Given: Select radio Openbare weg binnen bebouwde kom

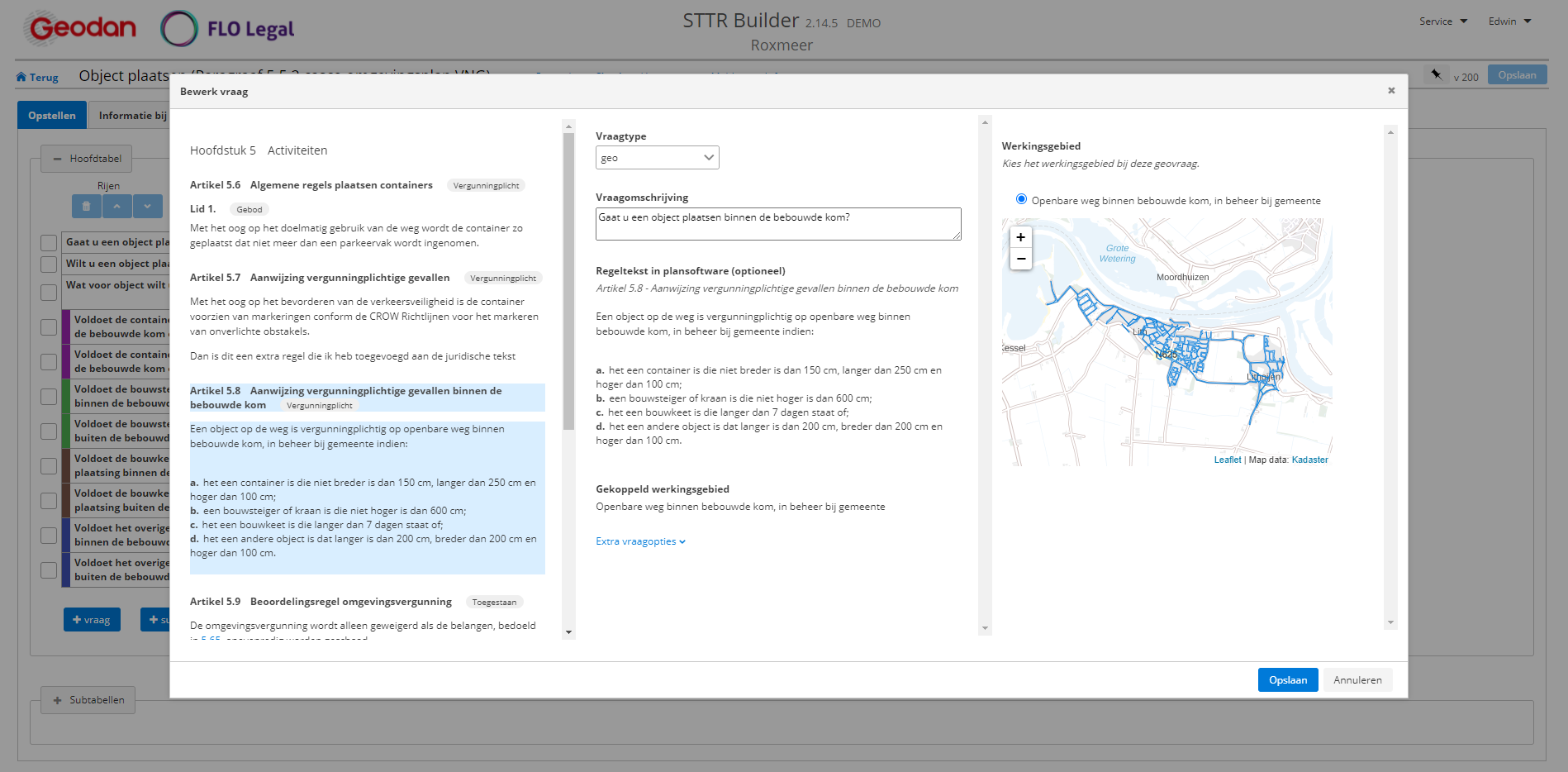Looking at the screenshot, I should 1021,199.
